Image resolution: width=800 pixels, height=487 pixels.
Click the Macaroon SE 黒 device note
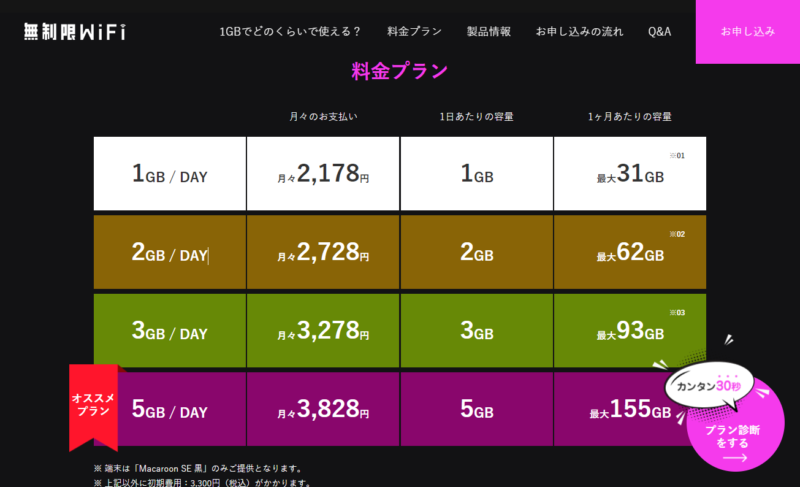coord(198,468)
